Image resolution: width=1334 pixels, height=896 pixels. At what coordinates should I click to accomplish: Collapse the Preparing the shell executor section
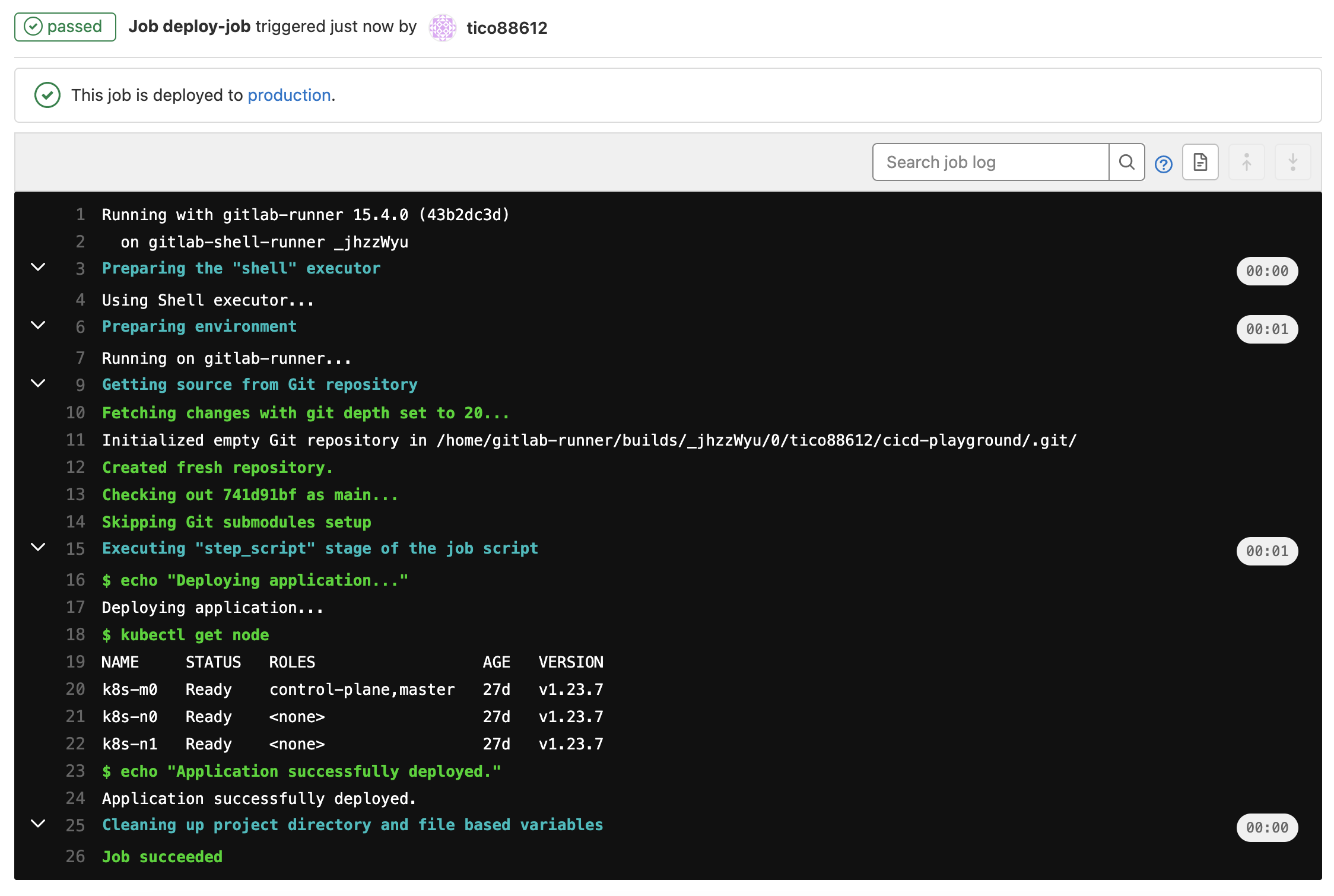[x=38, y=267]
